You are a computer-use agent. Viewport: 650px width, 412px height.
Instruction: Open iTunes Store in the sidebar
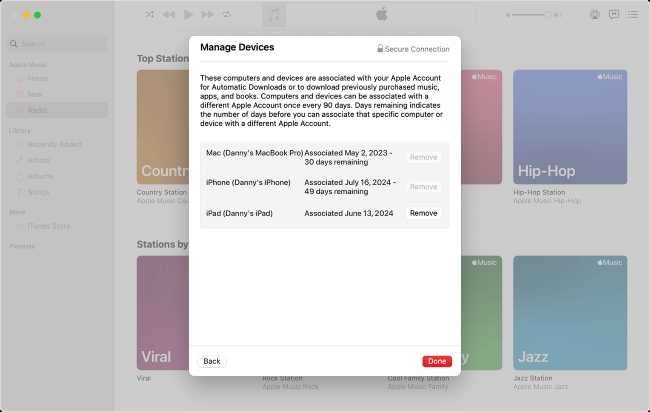(x=57, y=226)
